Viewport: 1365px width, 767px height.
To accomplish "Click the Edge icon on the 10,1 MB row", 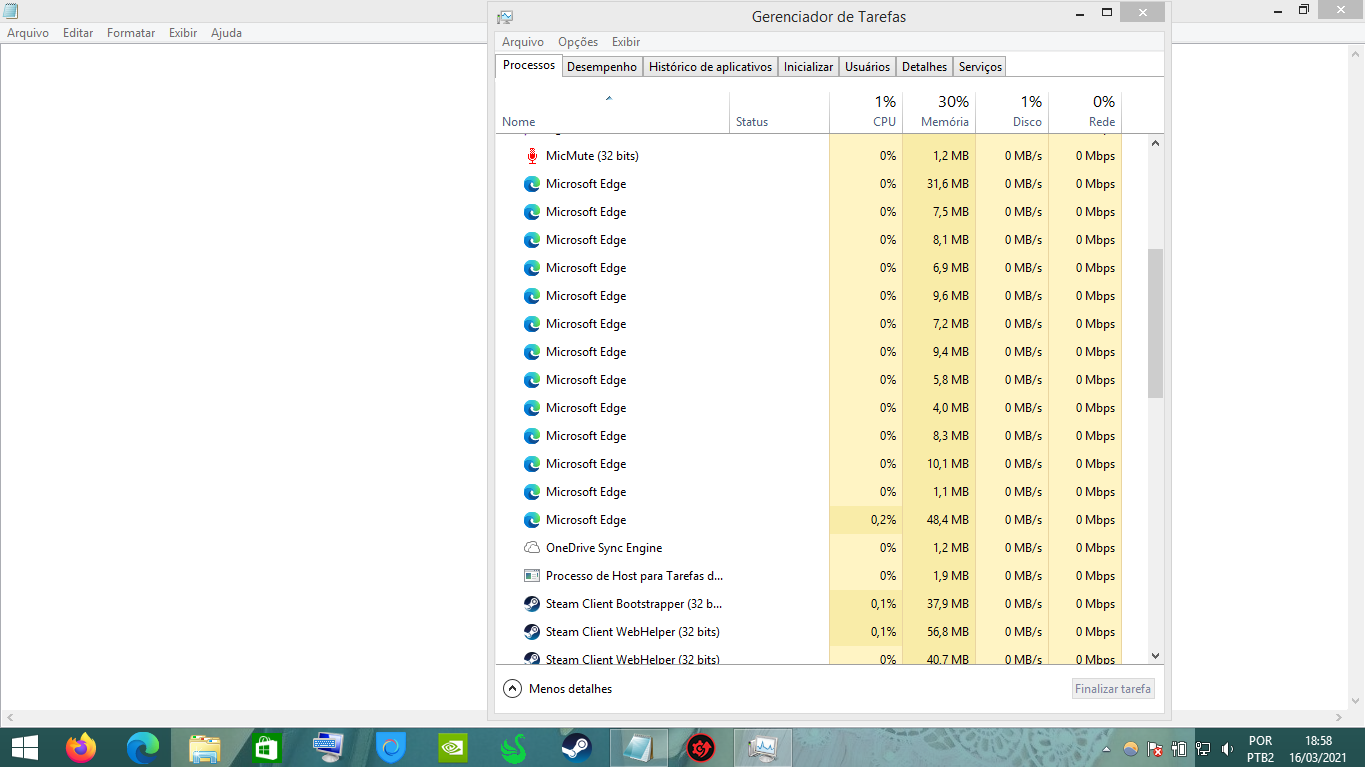I will (532, 464).
